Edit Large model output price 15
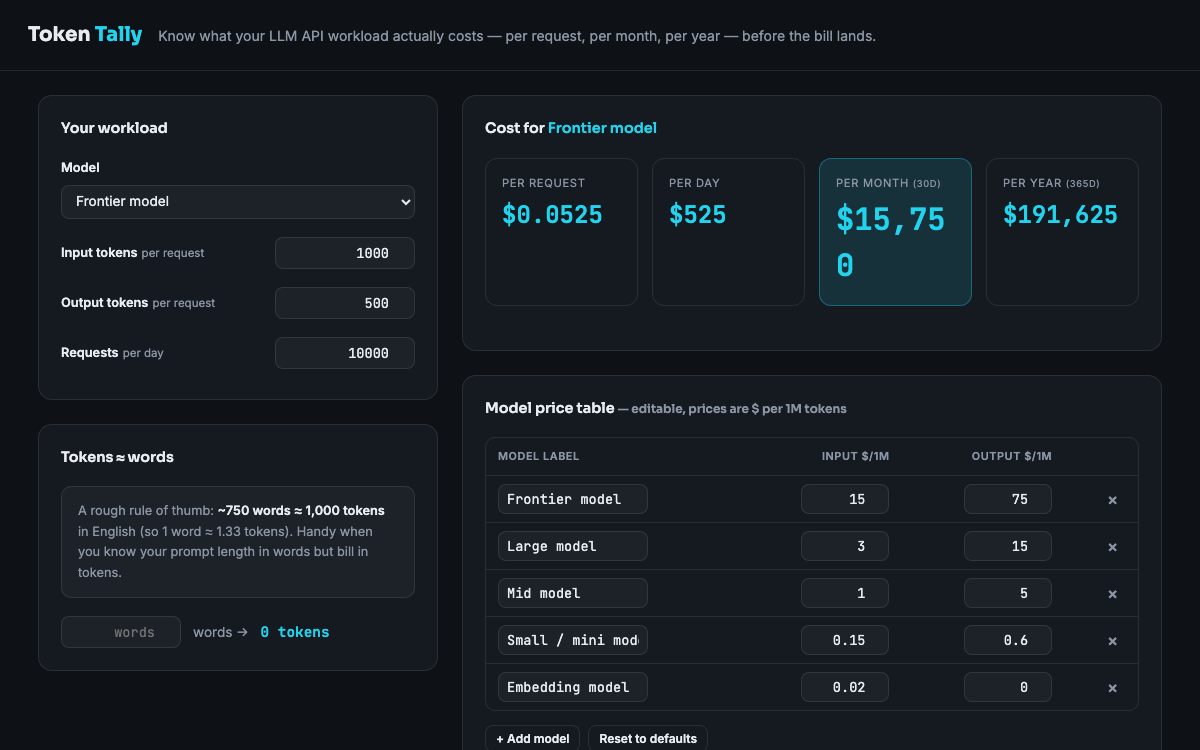Image resolution: width=1200 pixels, height=750 pixels. [1008, 546]
